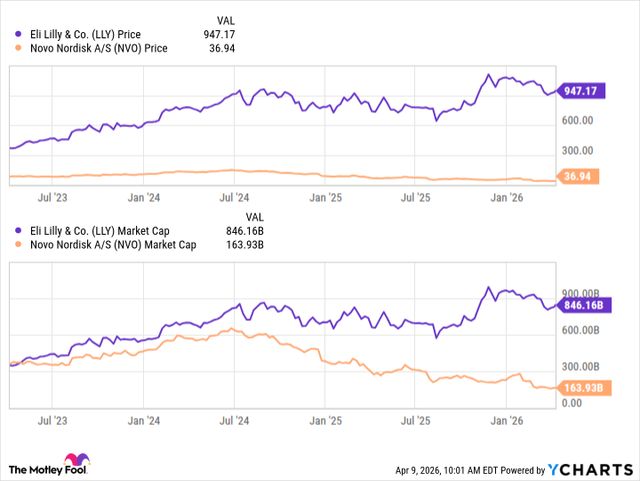Click The Motley Fool wordmark text
This screenshot has width=640, height=481.
[35, 468]
